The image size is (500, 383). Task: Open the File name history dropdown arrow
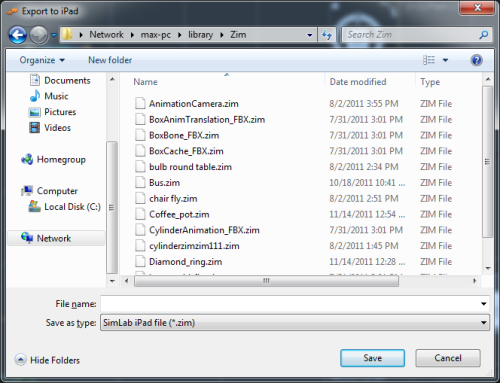point(484,304)
